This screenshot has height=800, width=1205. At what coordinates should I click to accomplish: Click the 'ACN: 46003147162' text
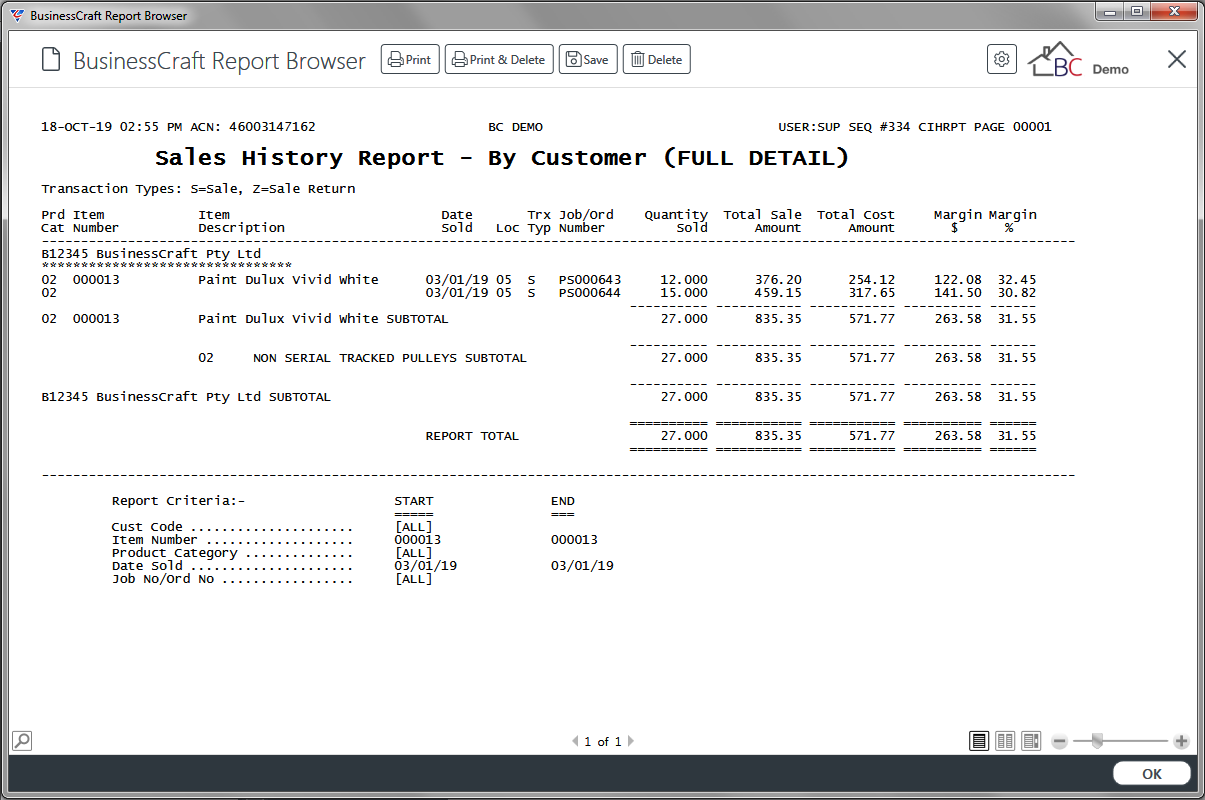tap(252, 128)
